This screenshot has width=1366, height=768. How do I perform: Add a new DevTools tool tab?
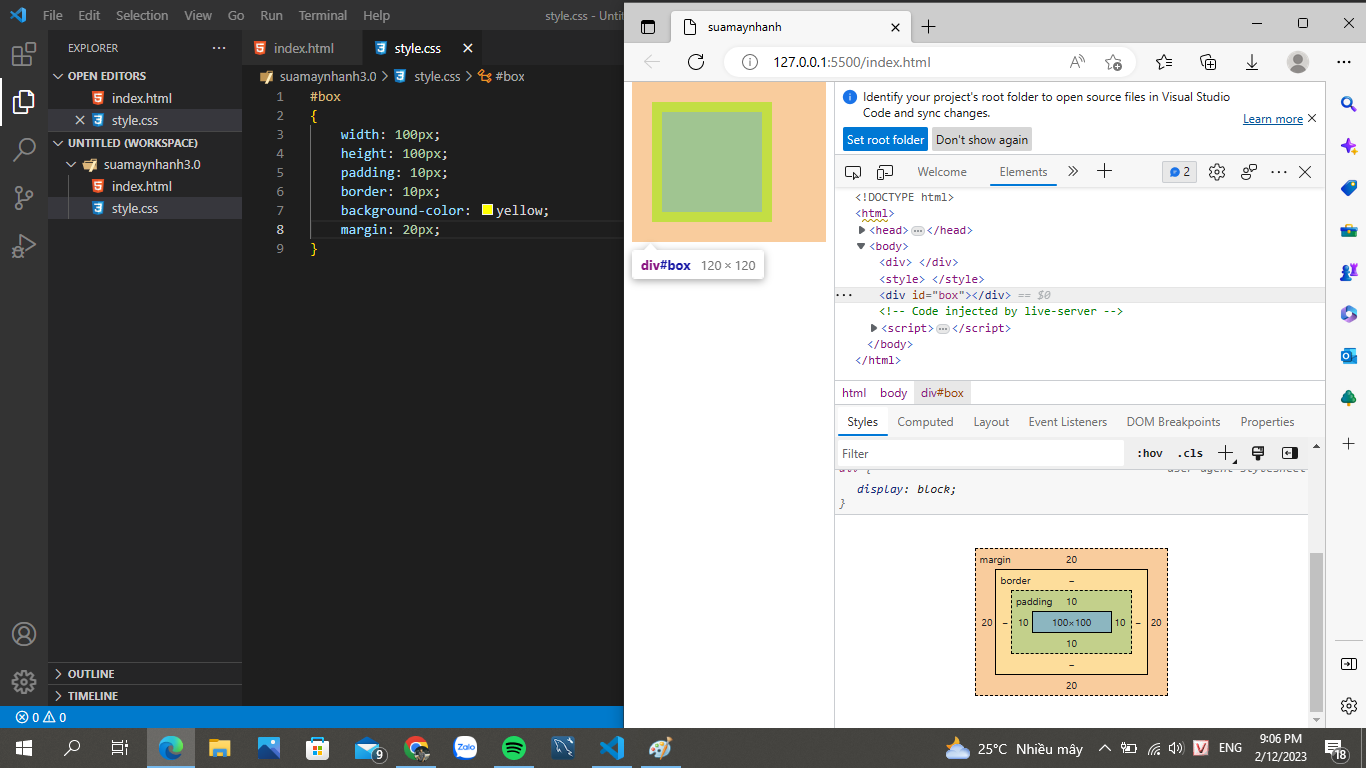(1104, 171)
